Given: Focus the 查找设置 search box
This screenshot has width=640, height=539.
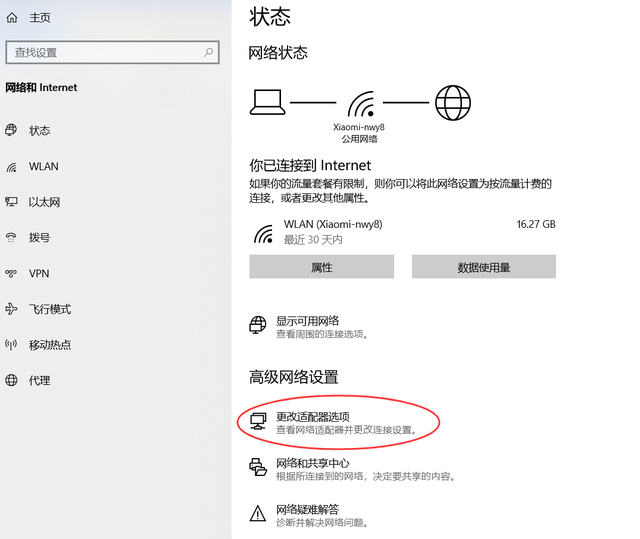Looking at the screenshot, I should [113, 52].
